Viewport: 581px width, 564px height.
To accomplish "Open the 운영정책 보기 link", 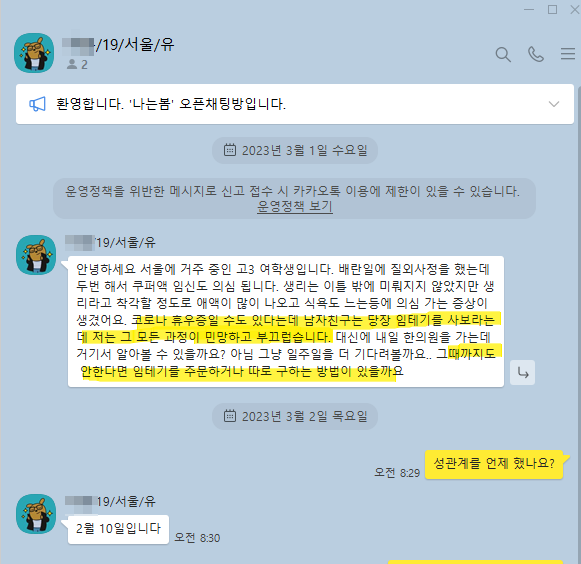I will point(295,206).
